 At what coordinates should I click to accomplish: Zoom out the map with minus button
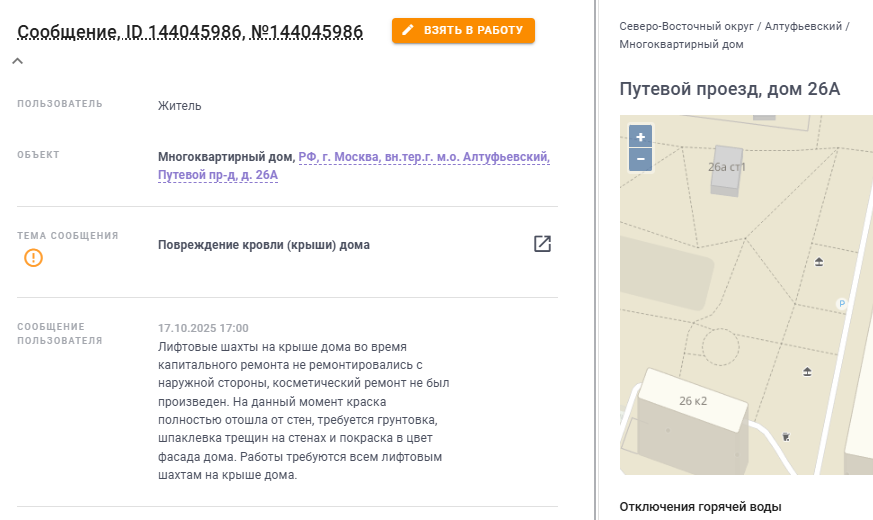(x=640, y=160)
